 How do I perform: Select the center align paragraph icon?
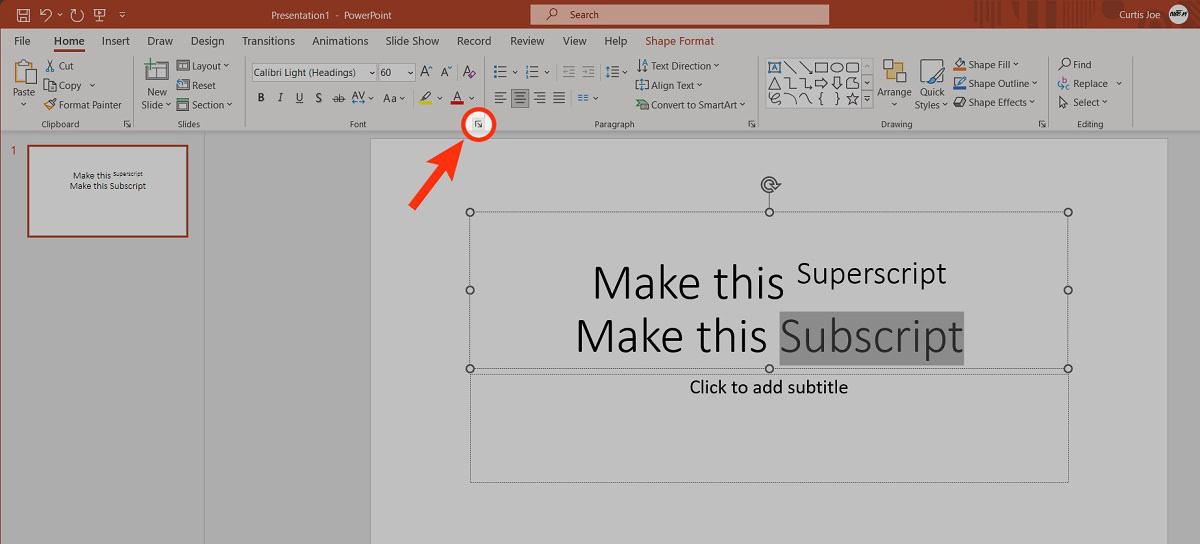coord(520,98)
